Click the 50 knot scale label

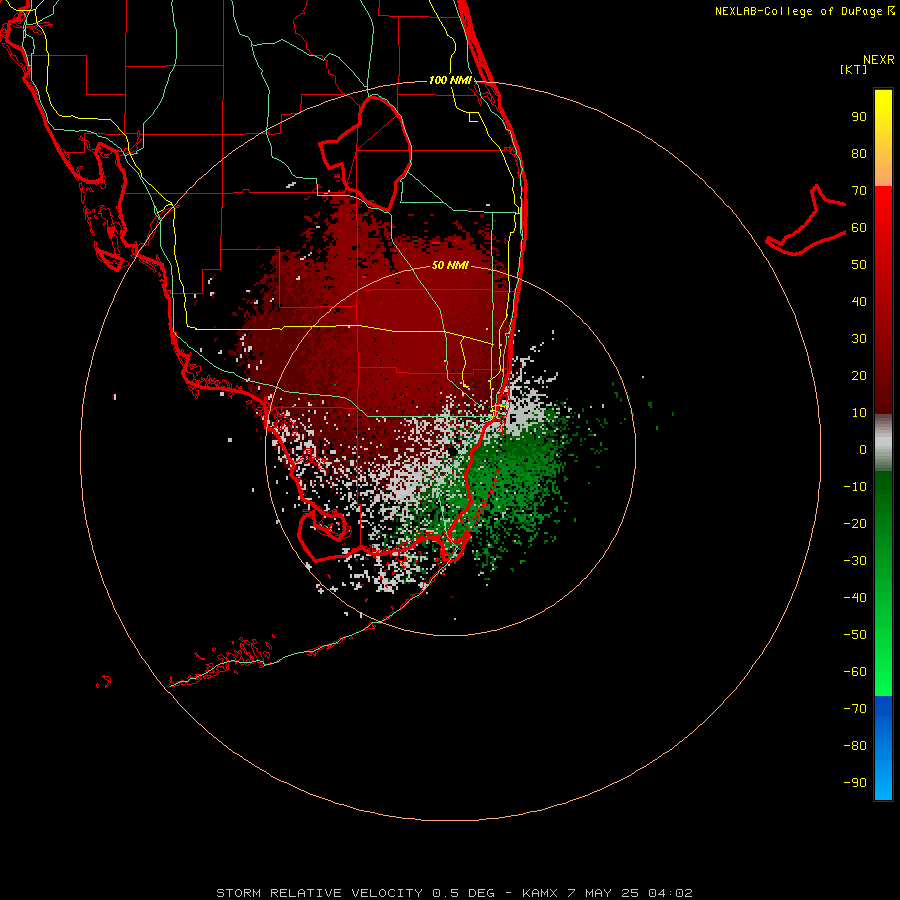tap(859, 265)
